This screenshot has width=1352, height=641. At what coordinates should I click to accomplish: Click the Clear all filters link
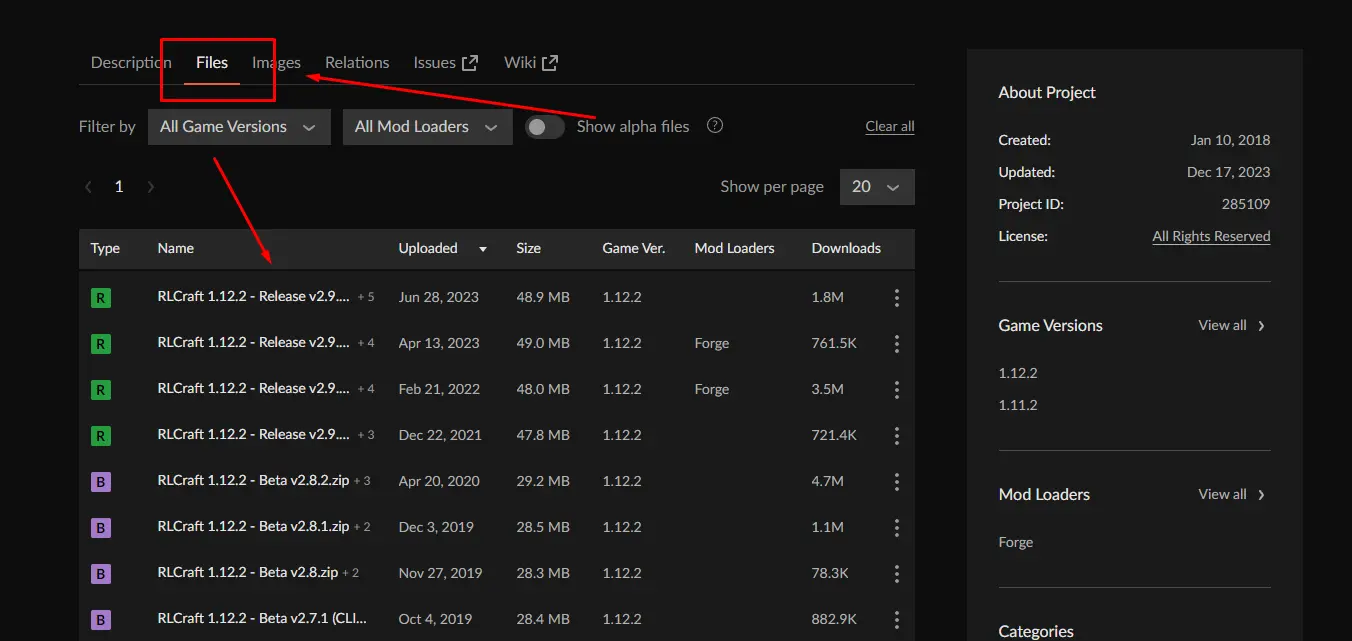tap(889, 126)
